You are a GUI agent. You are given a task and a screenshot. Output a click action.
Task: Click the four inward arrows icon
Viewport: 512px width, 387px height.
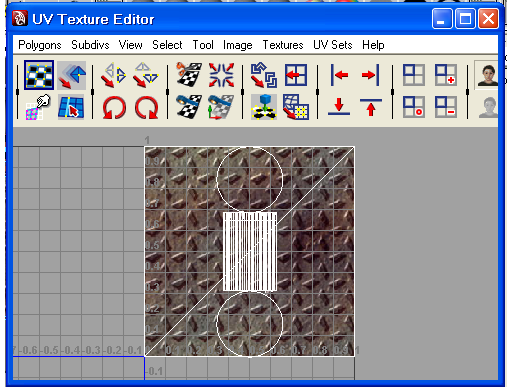[x=221, y=75]
